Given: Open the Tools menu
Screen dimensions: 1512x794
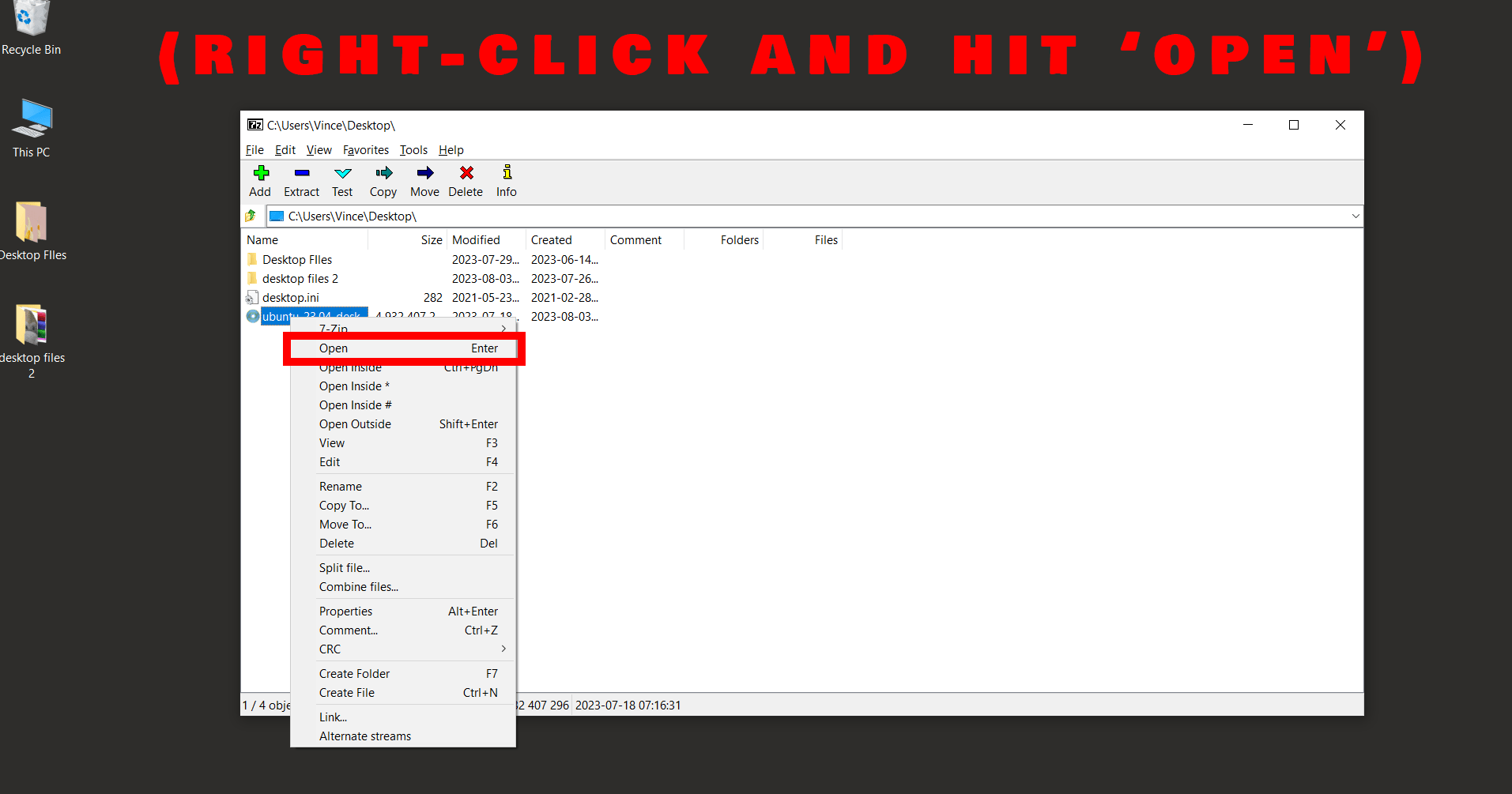Looking at the screenshot, I should (413, 150).
